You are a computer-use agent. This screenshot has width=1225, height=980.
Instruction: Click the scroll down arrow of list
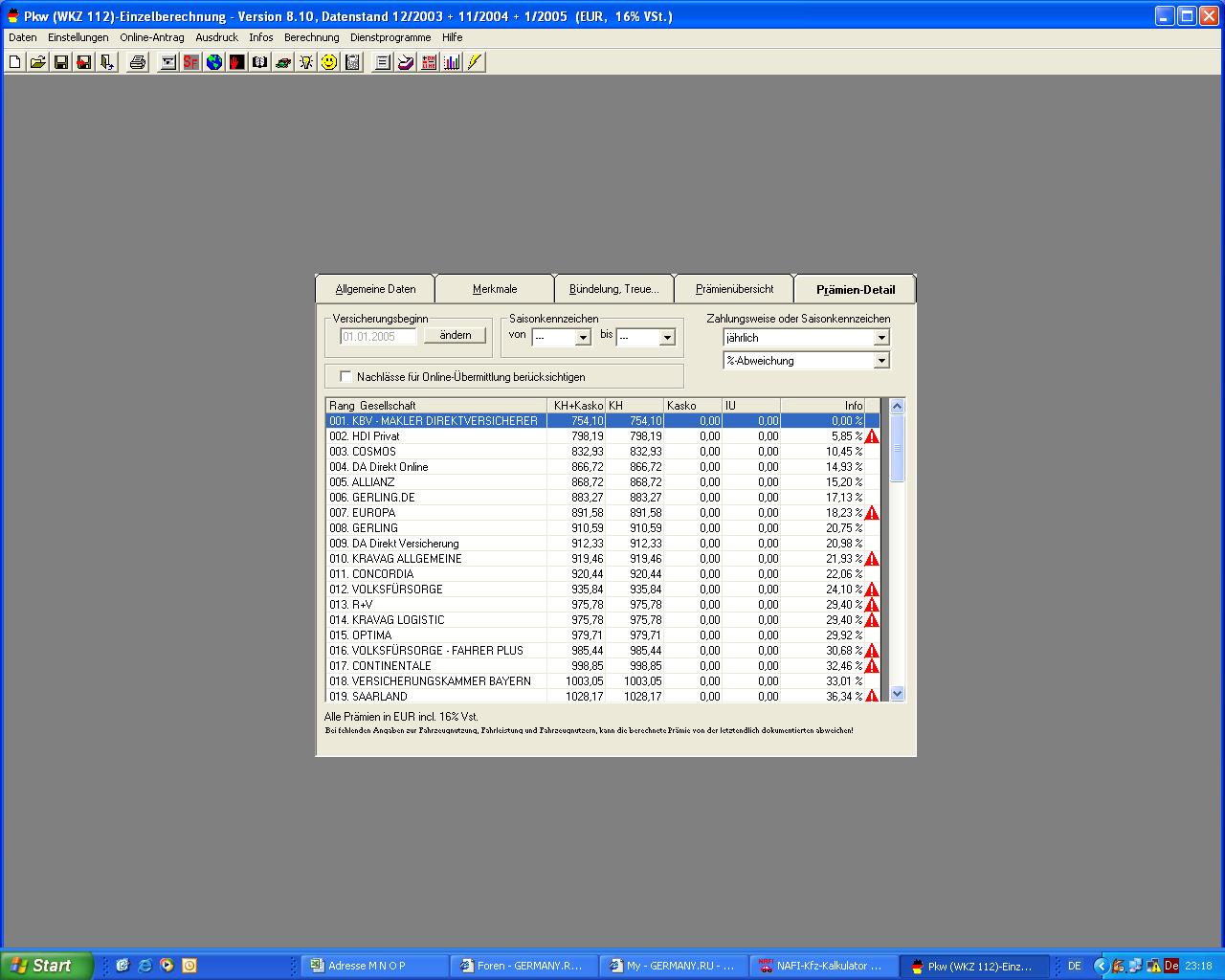(897, 693)
